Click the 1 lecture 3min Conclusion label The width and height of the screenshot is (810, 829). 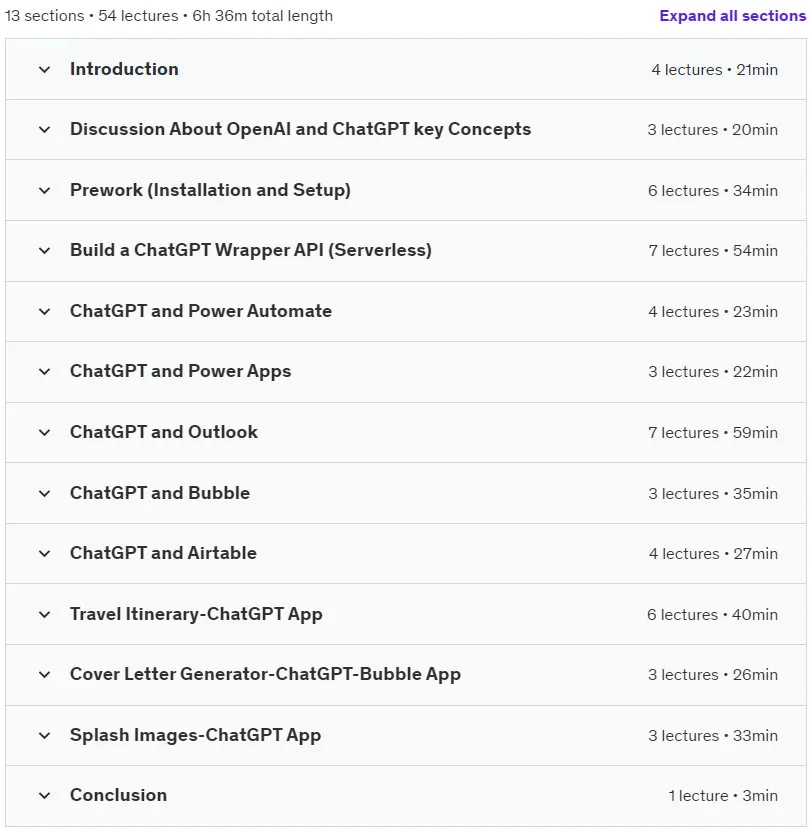click(x=723, y=796)
